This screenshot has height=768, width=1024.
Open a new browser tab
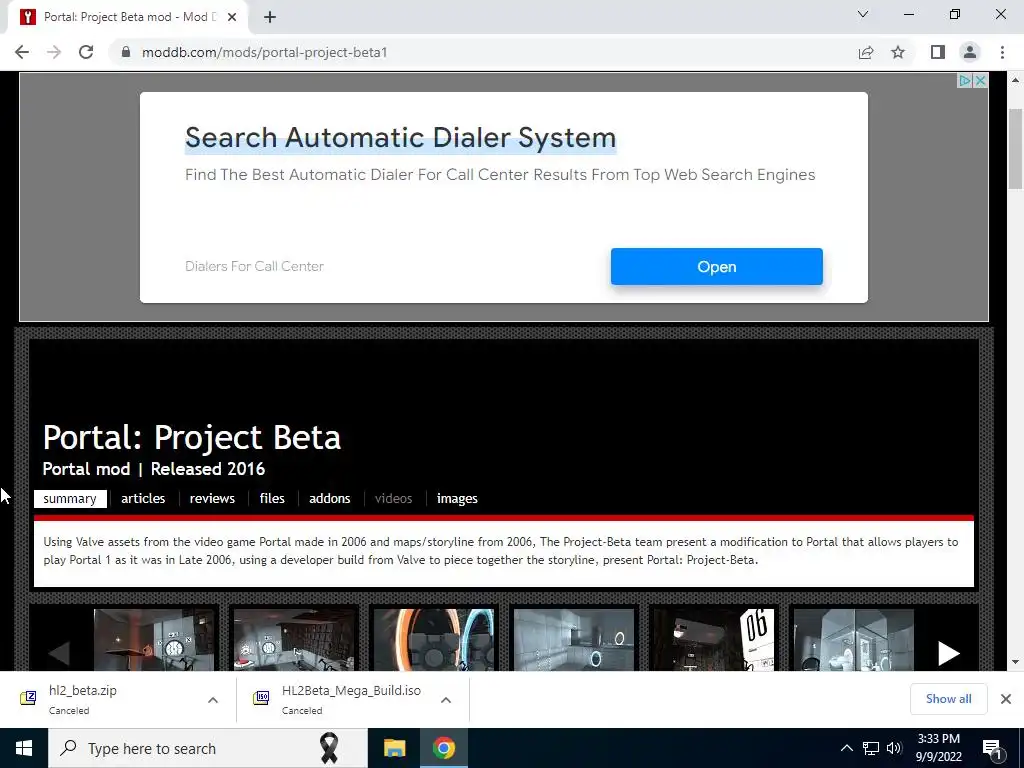(270, 17)
